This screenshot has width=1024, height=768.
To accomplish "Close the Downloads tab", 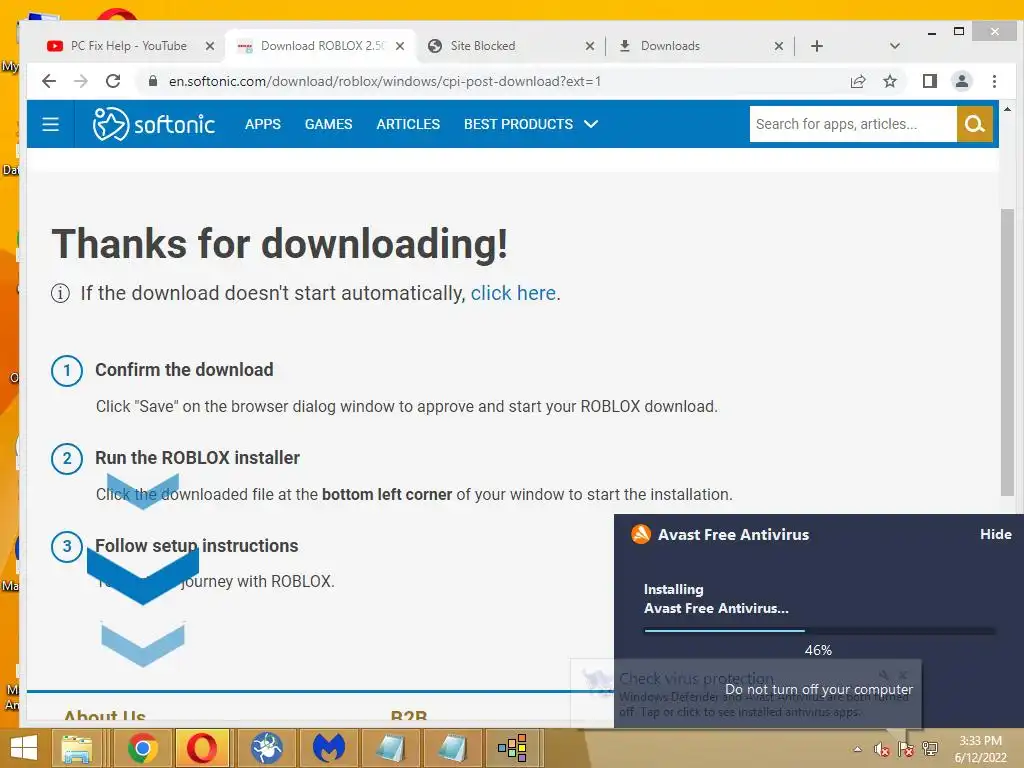I will click(778, 46).
